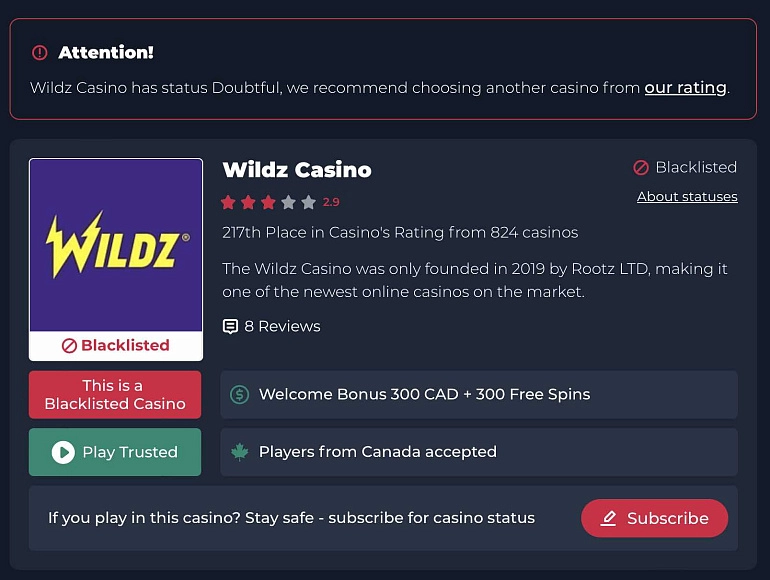
Task: Click the fifth grey rating star
Action: [308, 202]
